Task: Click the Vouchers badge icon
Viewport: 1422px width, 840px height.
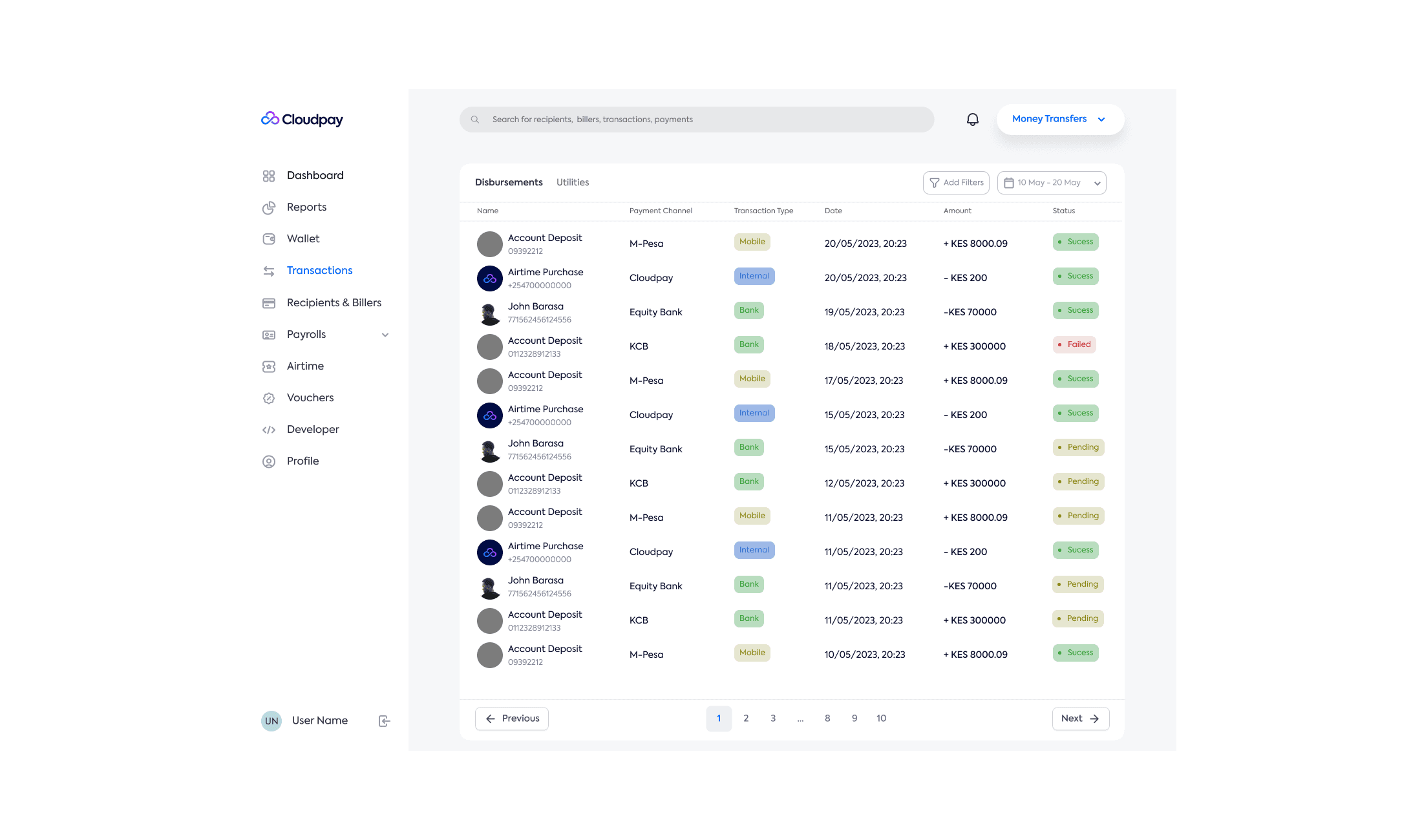Action: point(269,398)
